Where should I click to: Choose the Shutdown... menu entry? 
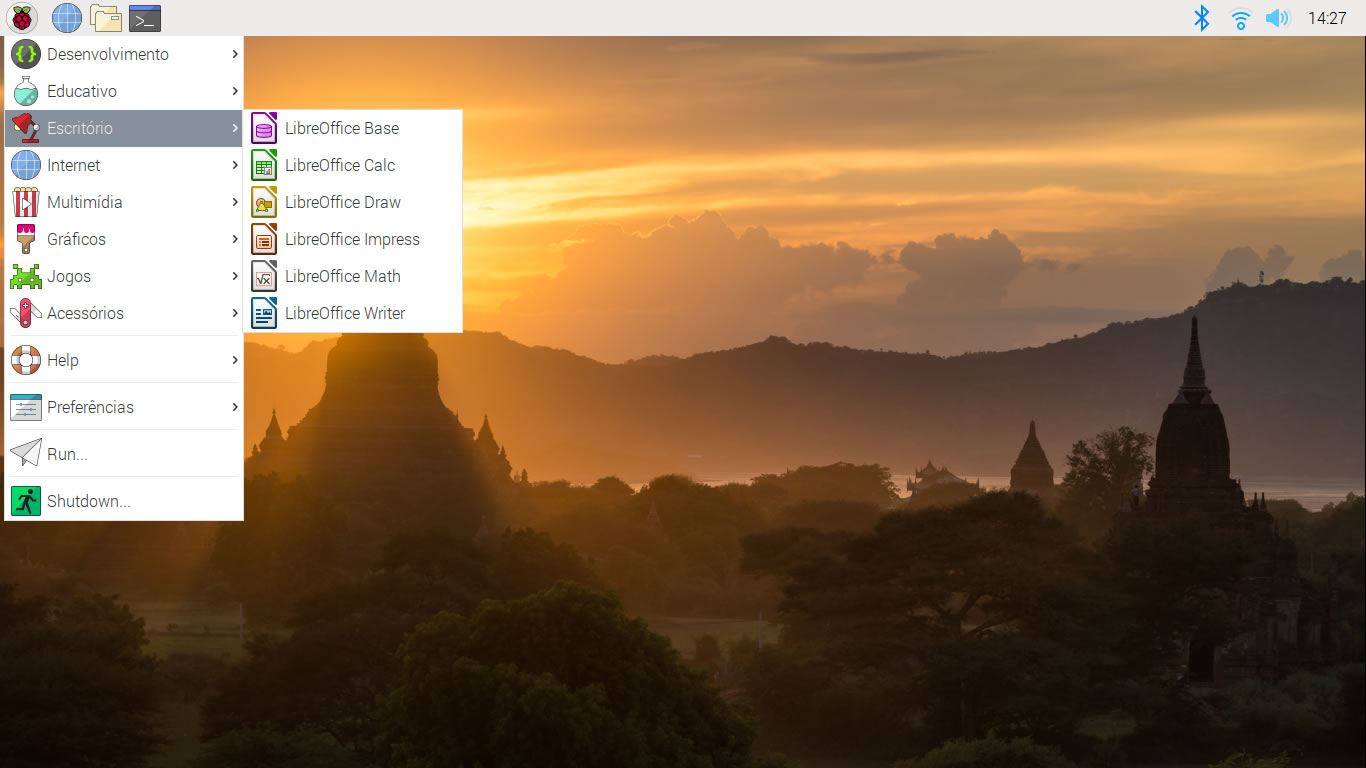[124, 501]
